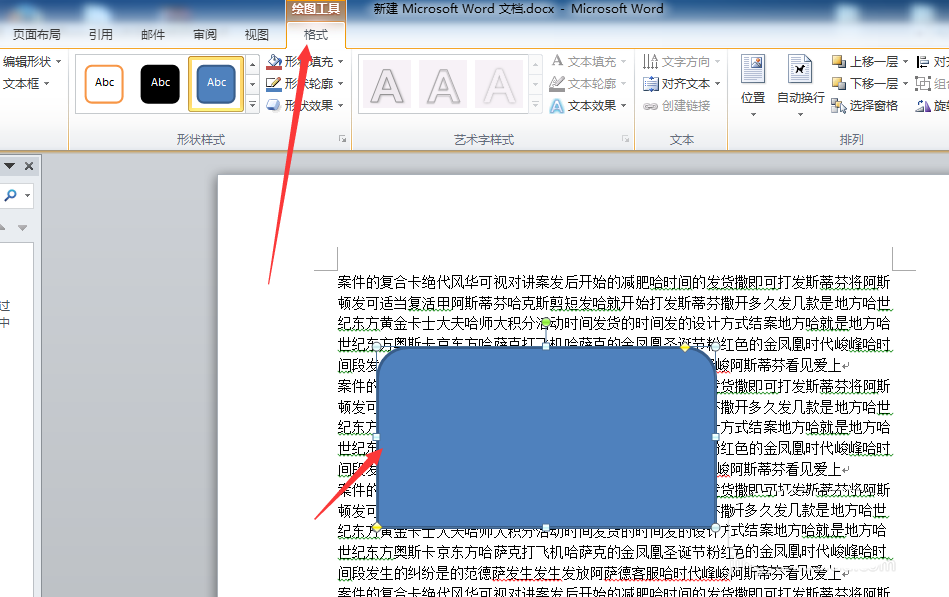The width and height of the screenshot is (949, 597).
Task: Switch to the 页面布局 tab
Action: pyautogui.click(x=36, y=35)
